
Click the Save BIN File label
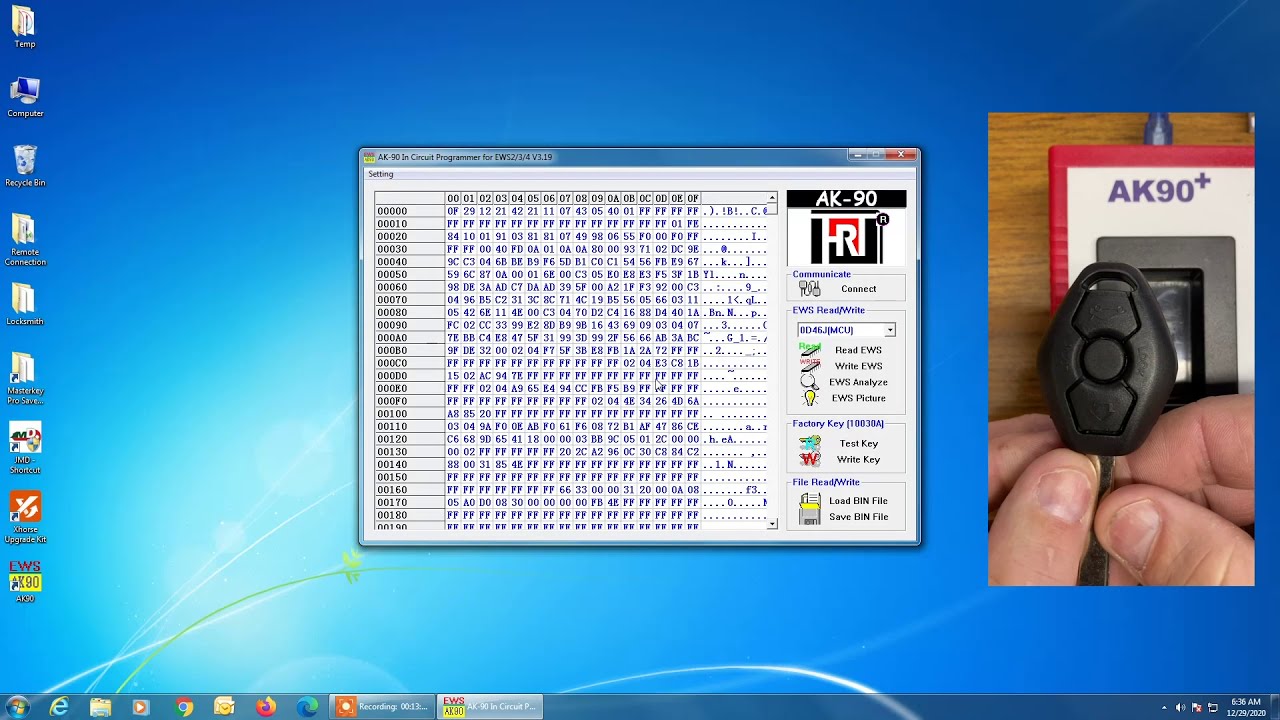pyautogui.click(x=858, y=517)
